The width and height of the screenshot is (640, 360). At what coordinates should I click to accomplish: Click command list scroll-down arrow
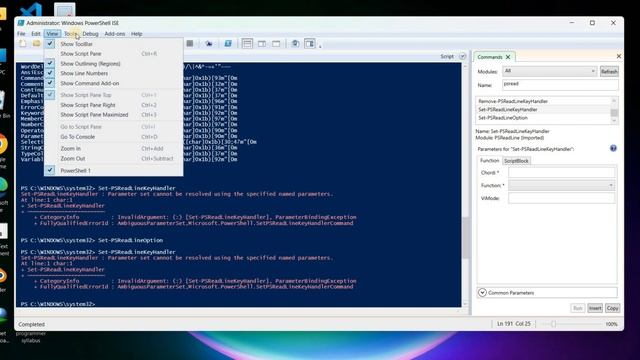coord(614,120)
